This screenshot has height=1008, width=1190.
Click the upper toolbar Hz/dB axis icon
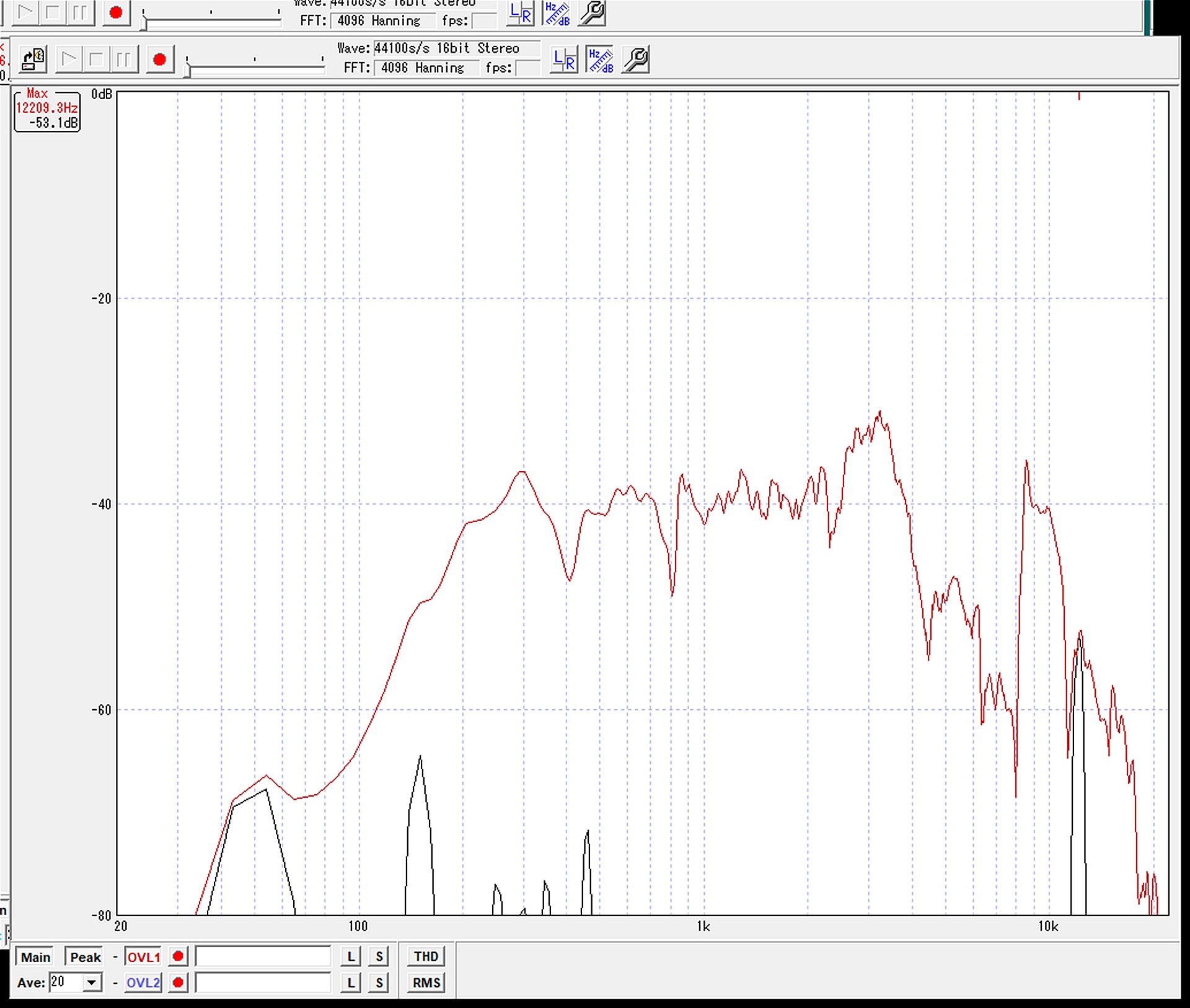click(x=557, y=13)
